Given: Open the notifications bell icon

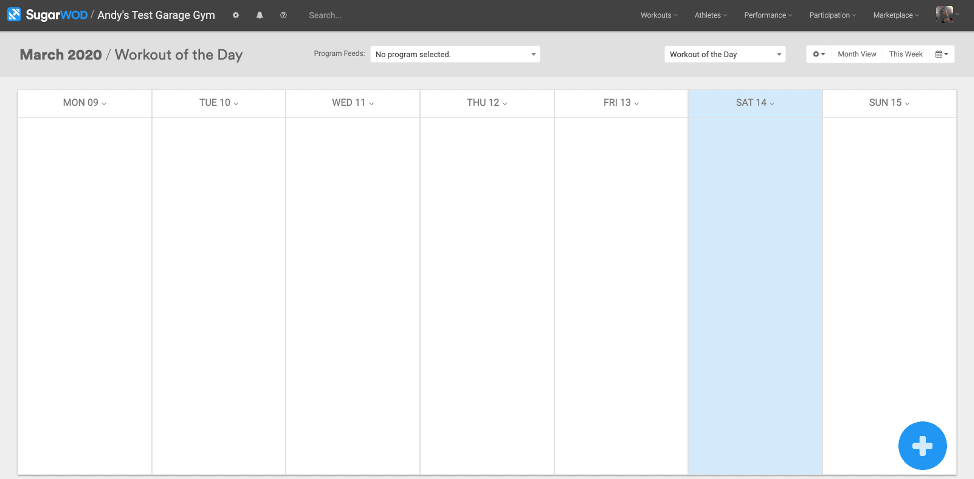Looking at the screenshot, I should point(260,15).
